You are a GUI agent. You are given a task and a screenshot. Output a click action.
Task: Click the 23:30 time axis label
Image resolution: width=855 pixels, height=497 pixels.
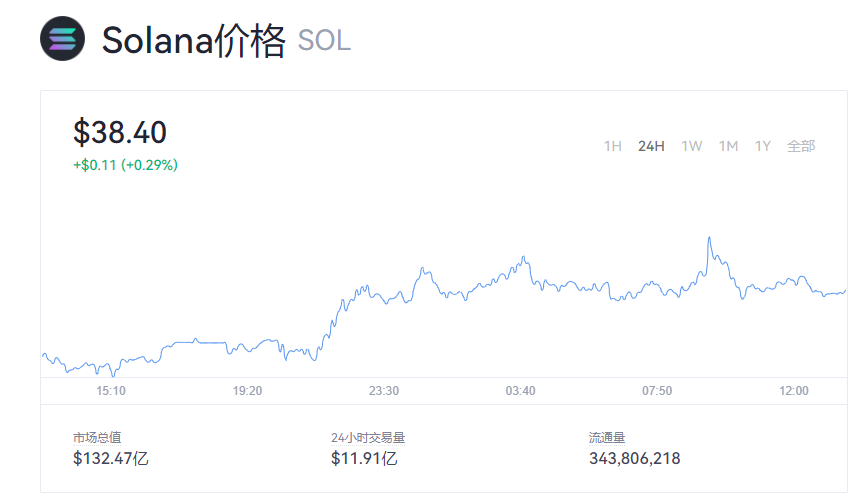(384, 390)
